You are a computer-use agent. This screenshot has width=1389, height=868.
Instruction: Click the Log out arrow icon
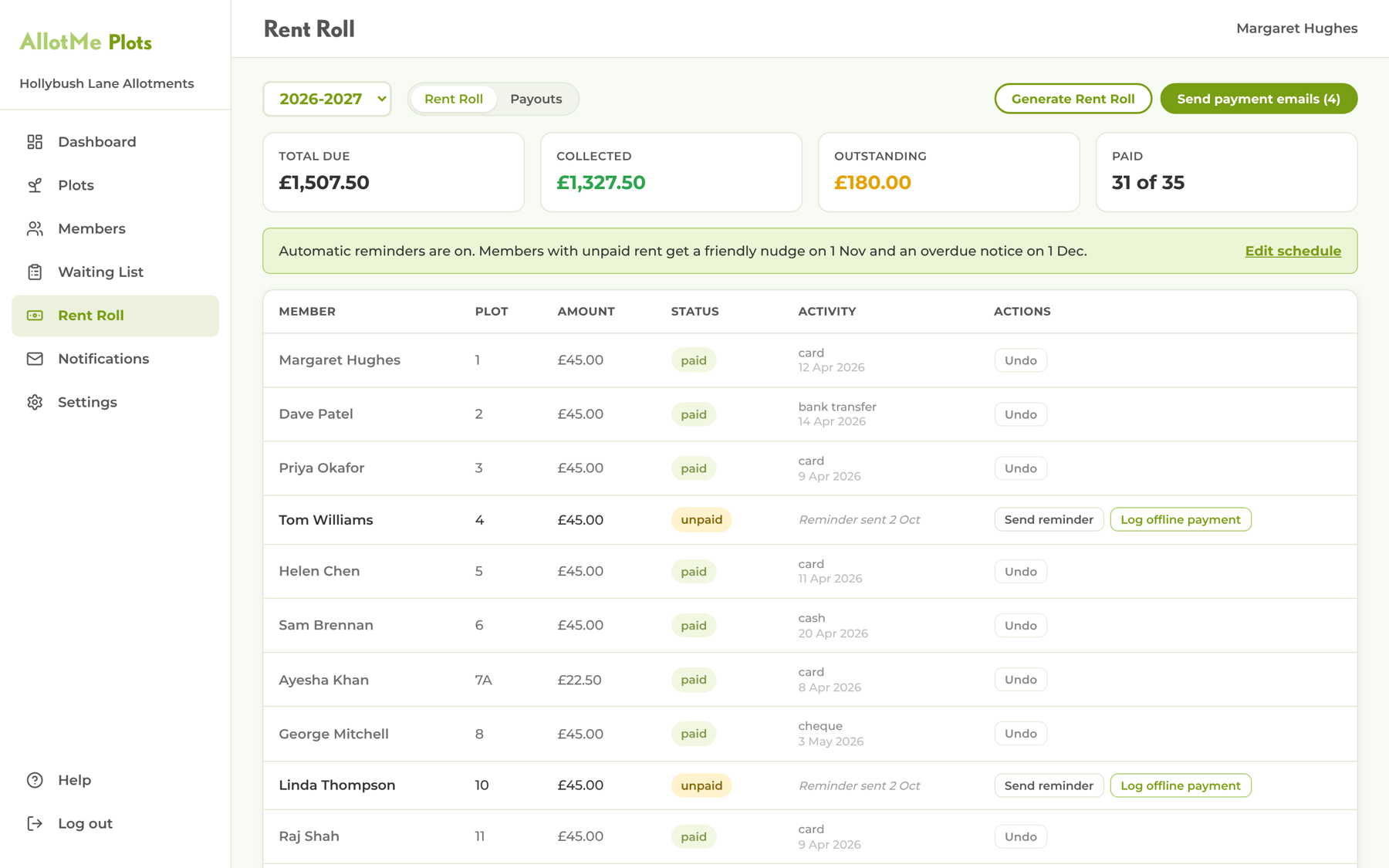pos(35,823)
